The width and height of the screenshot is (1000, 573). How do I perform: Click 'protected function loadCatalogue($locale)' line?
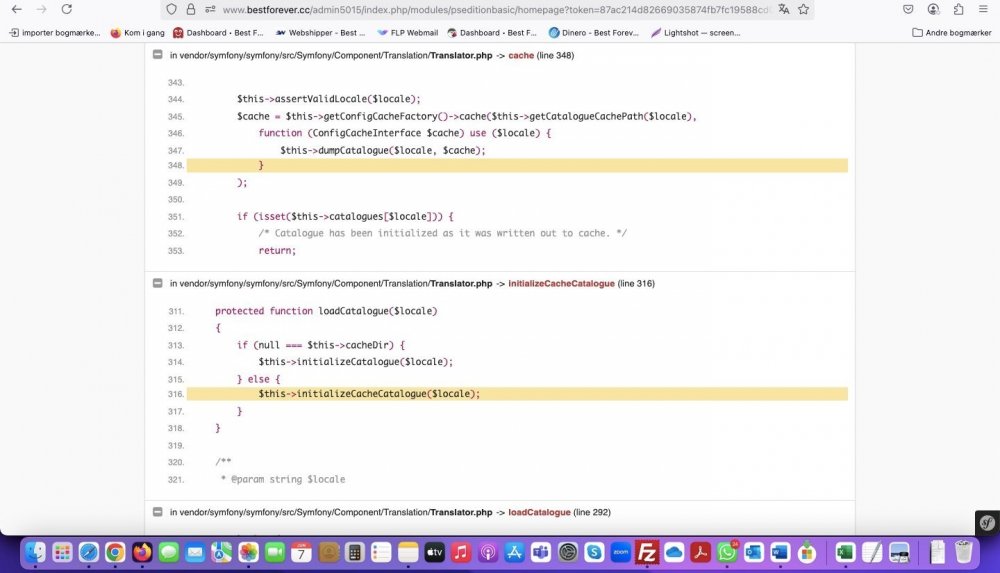(326, 311)
